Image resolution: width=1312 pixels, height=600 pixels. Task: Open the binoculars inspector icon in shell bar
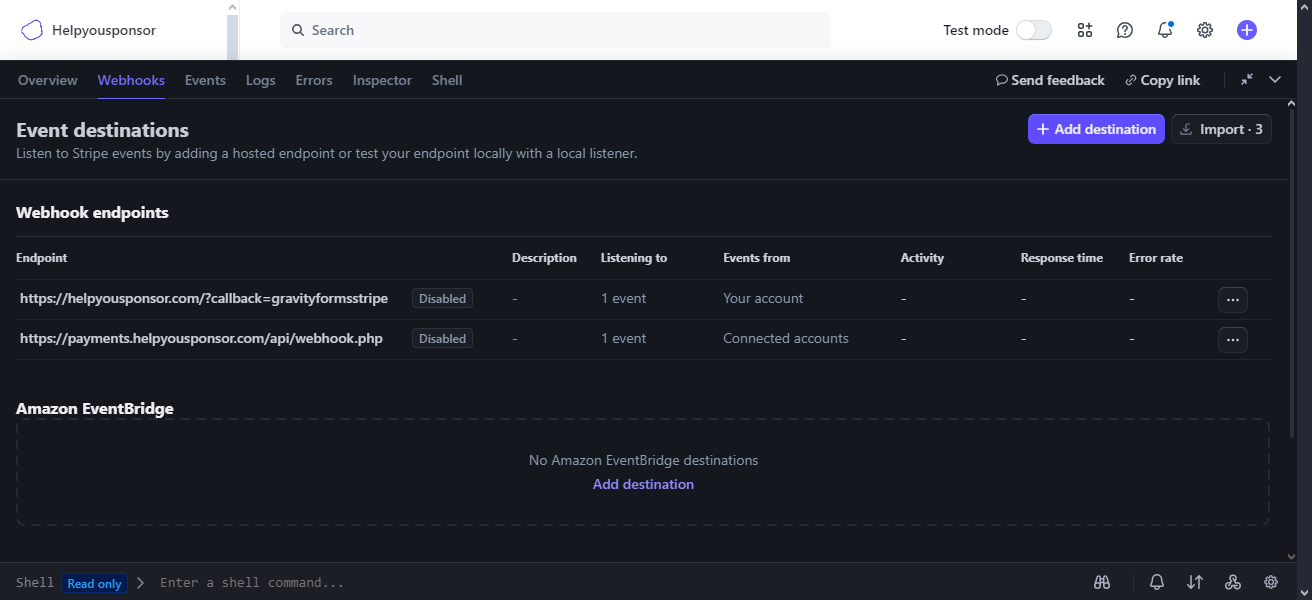coord(1102,582)
